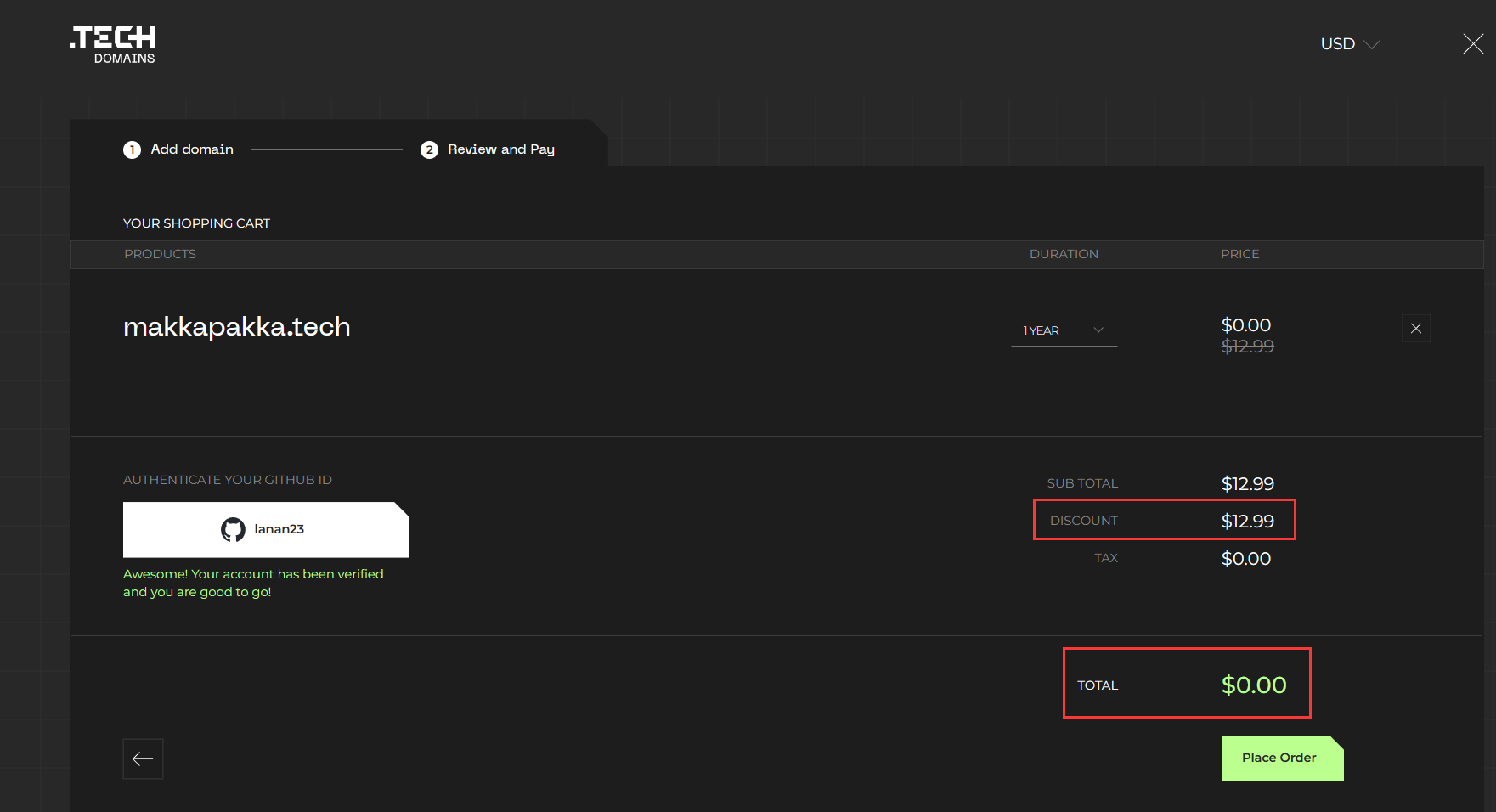
Task: Open the USD currency dropdown
Action: click(x=1349, y=44)
